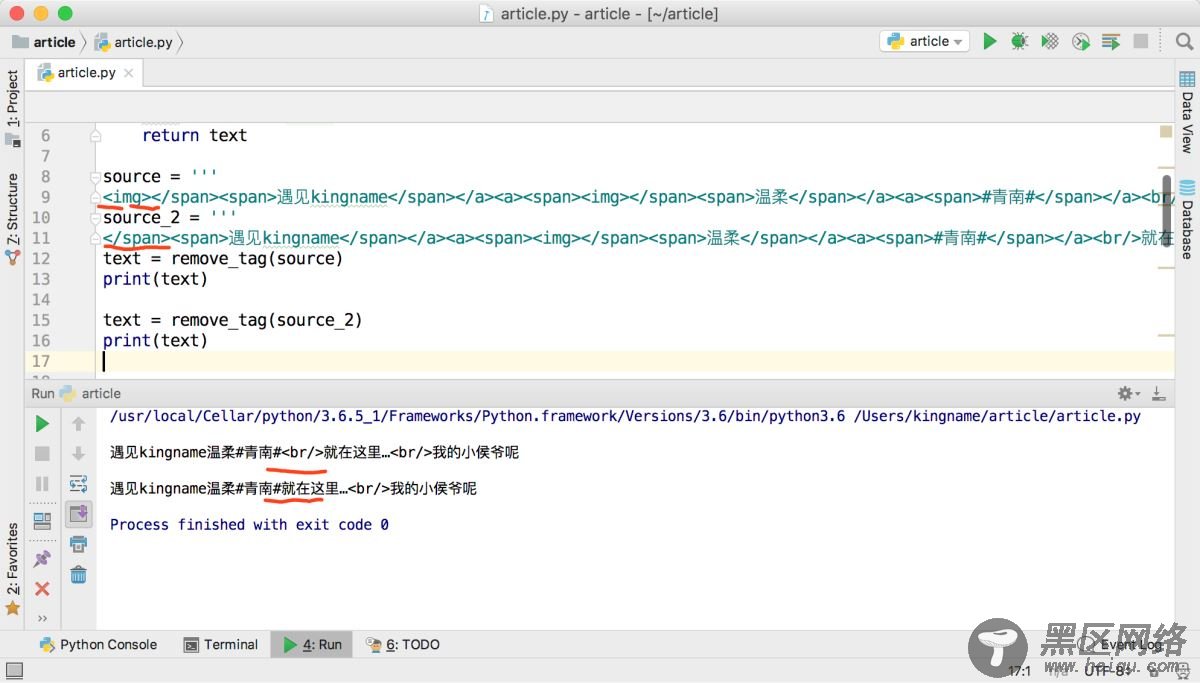The height and width of the screenshot is (683, 1200).
Task: Click the 'return text' code on line 6
Action: coord(194,135)
